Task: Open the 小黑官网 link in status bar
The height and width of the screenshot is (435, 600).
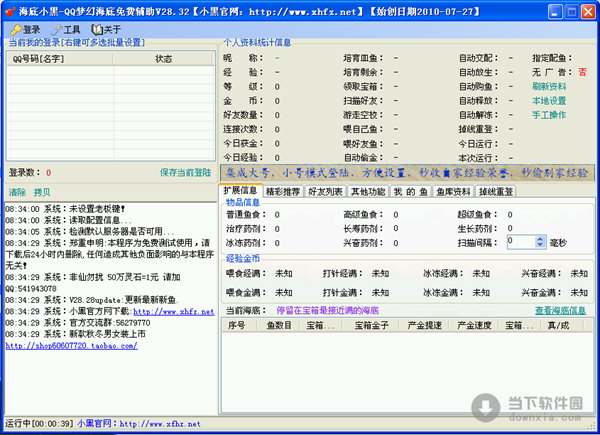Action: coord(139,424)
